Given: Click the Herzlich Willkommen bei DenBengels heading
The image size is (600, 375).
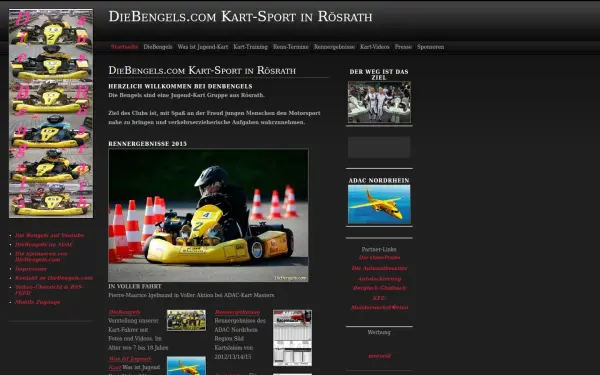Looking at the screenshot, I should 180,86.
